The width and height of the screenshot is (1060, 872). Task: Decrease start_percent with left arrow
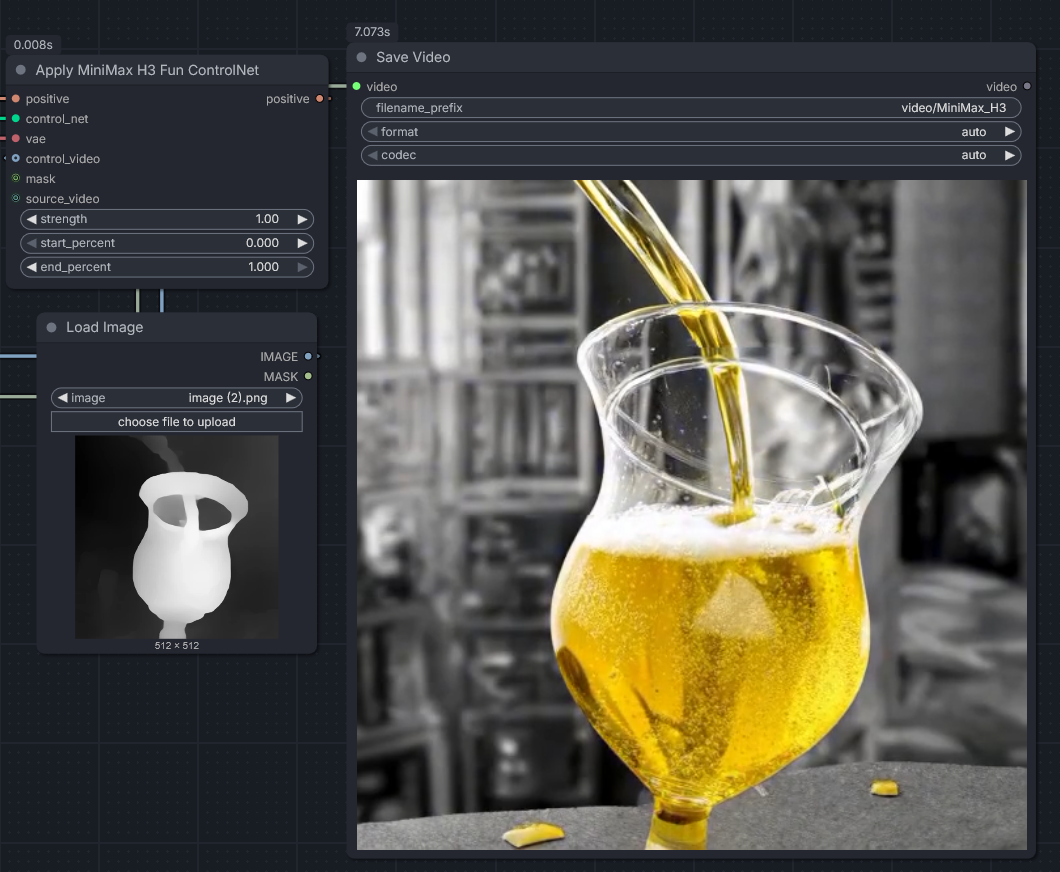click(x=31, y=243)
